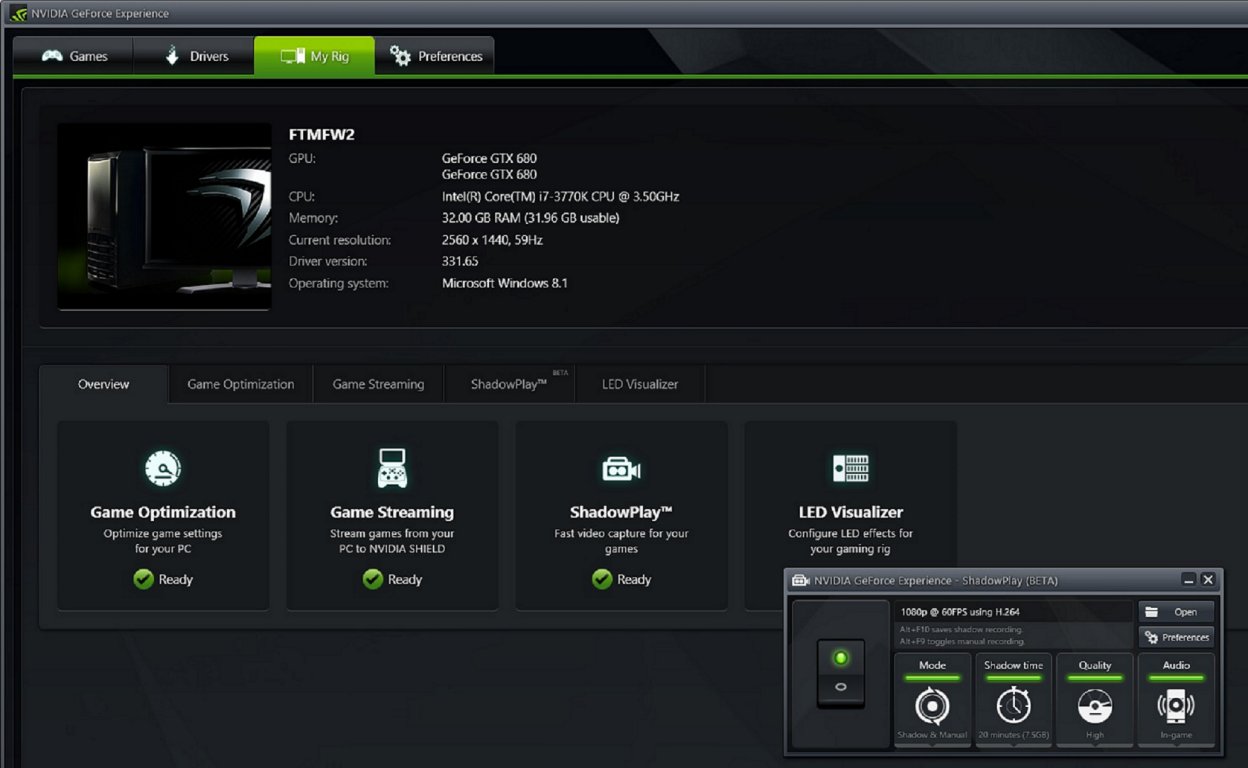
Task: Click the Microsoft Windows 8.1 text
Action: 505,283
